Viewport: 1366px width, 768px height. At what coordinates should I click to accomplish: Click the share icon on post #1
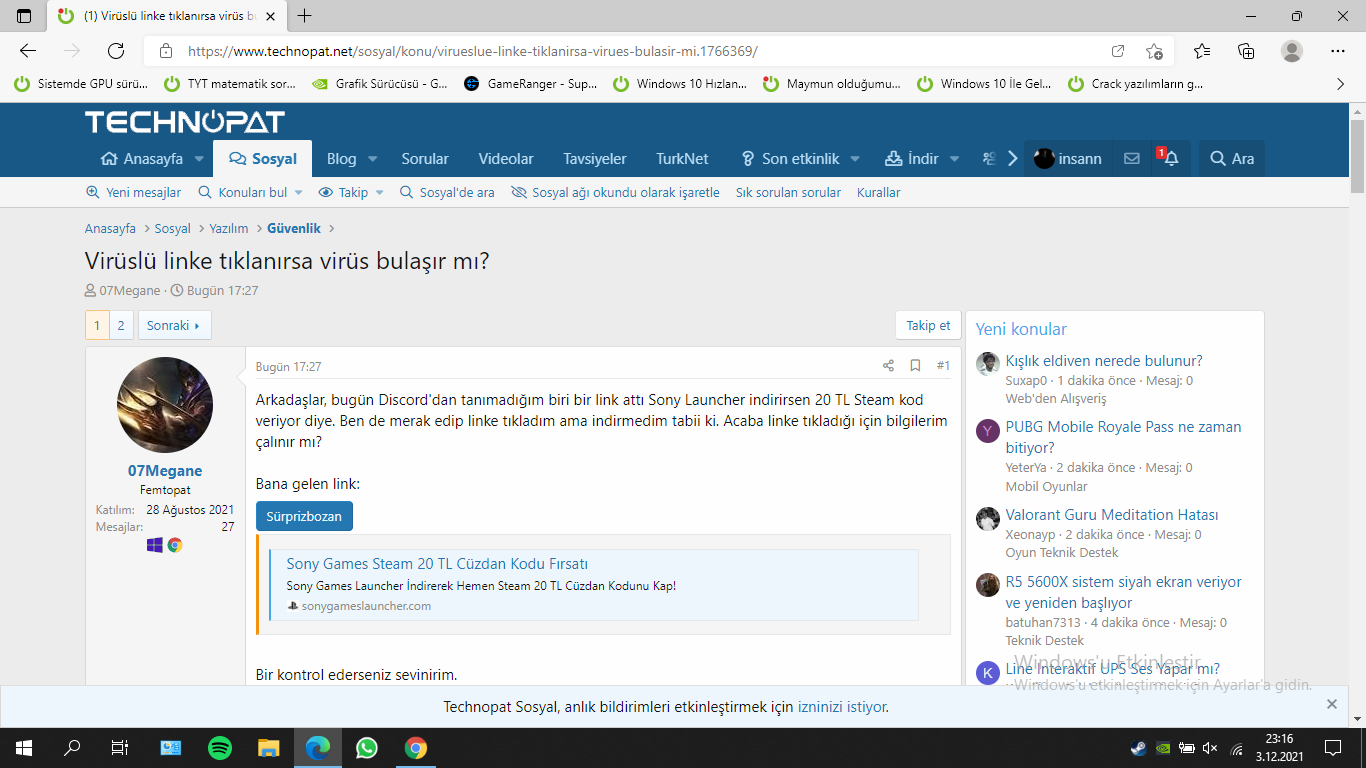pyautogui.click(x=888, y=366)
